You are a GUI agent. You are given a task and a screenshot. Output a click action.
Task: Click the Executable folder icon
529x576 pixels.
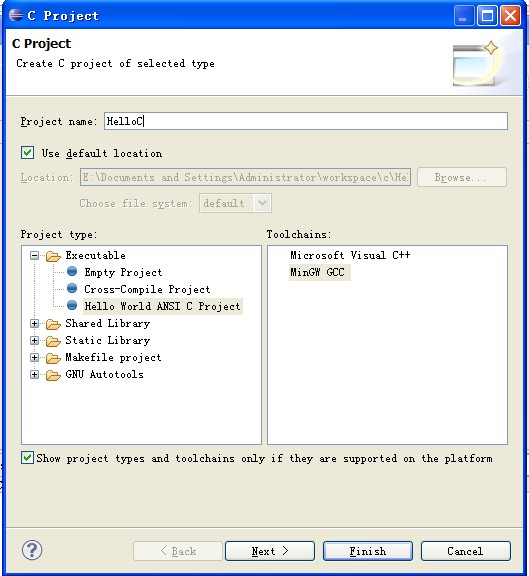pyautogui.click(x=53, y=256)
